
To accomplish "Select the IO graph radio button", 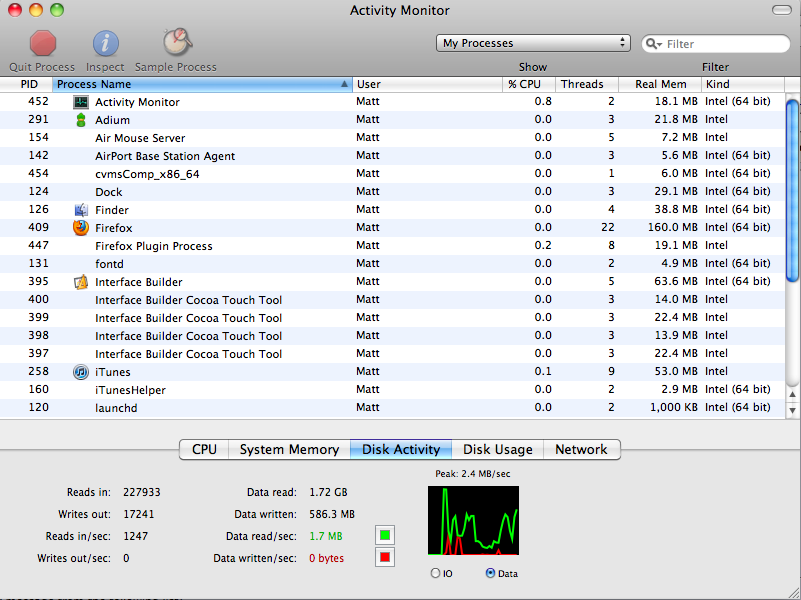I will [435, 573].
